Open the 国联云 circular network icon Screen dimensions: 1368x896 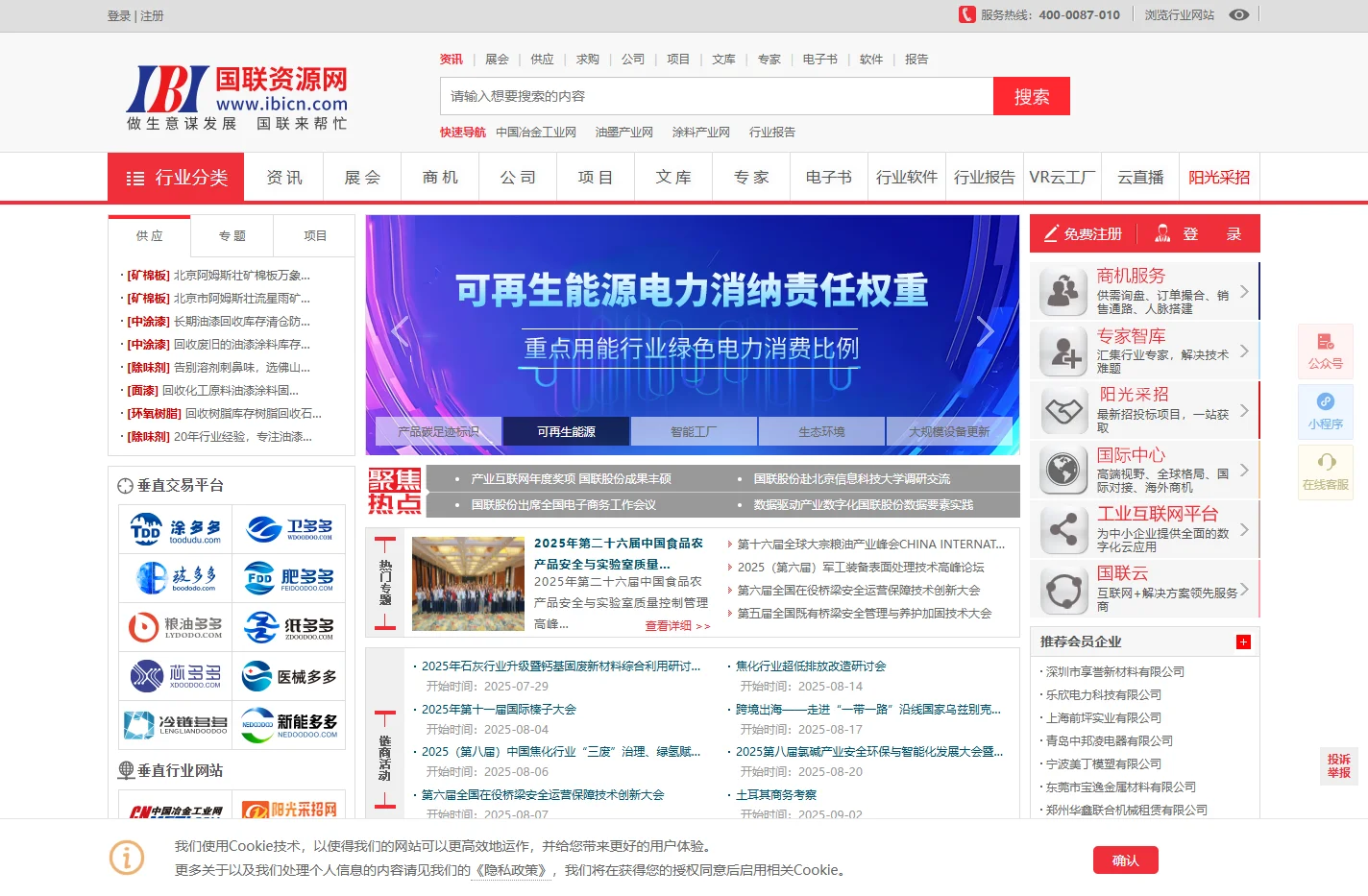[1063, 590]
